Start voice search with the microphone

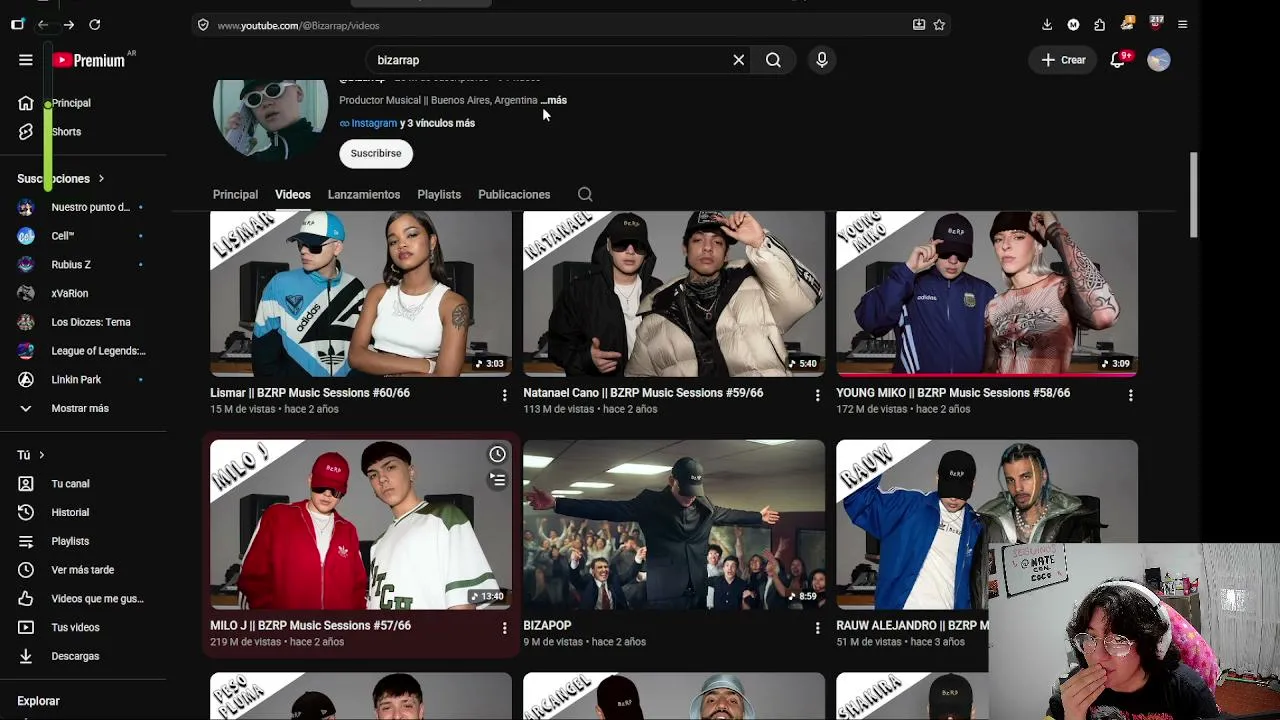[x=822, y=60]
